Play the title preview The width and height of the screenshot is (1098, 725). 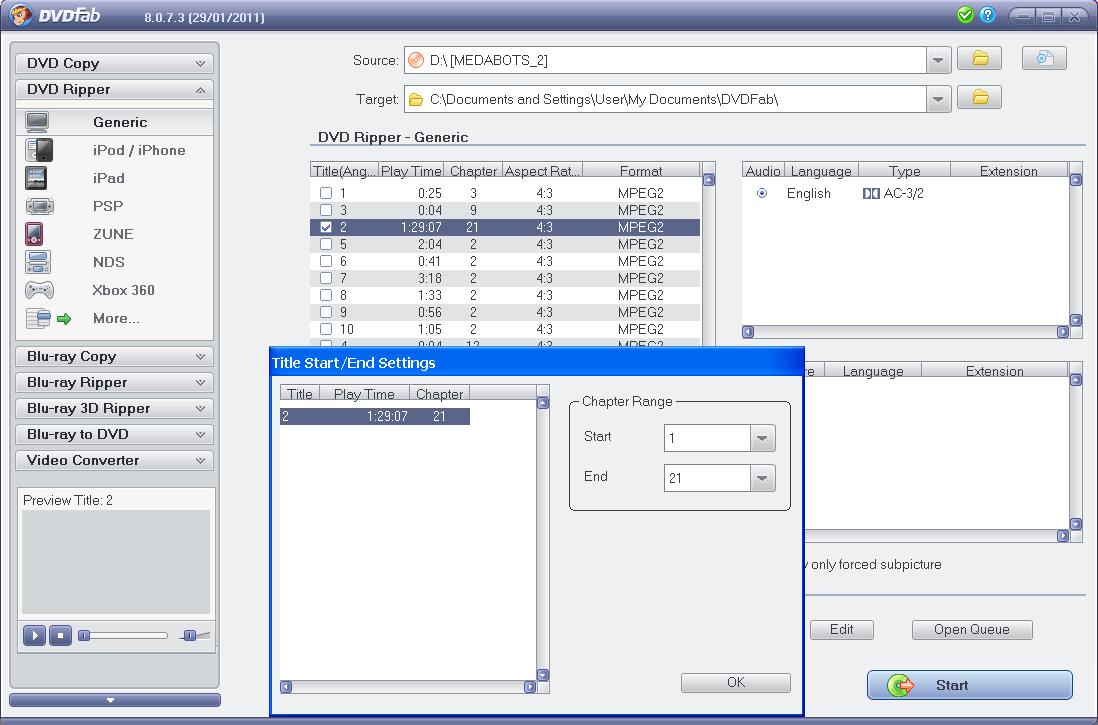[34, 635]
